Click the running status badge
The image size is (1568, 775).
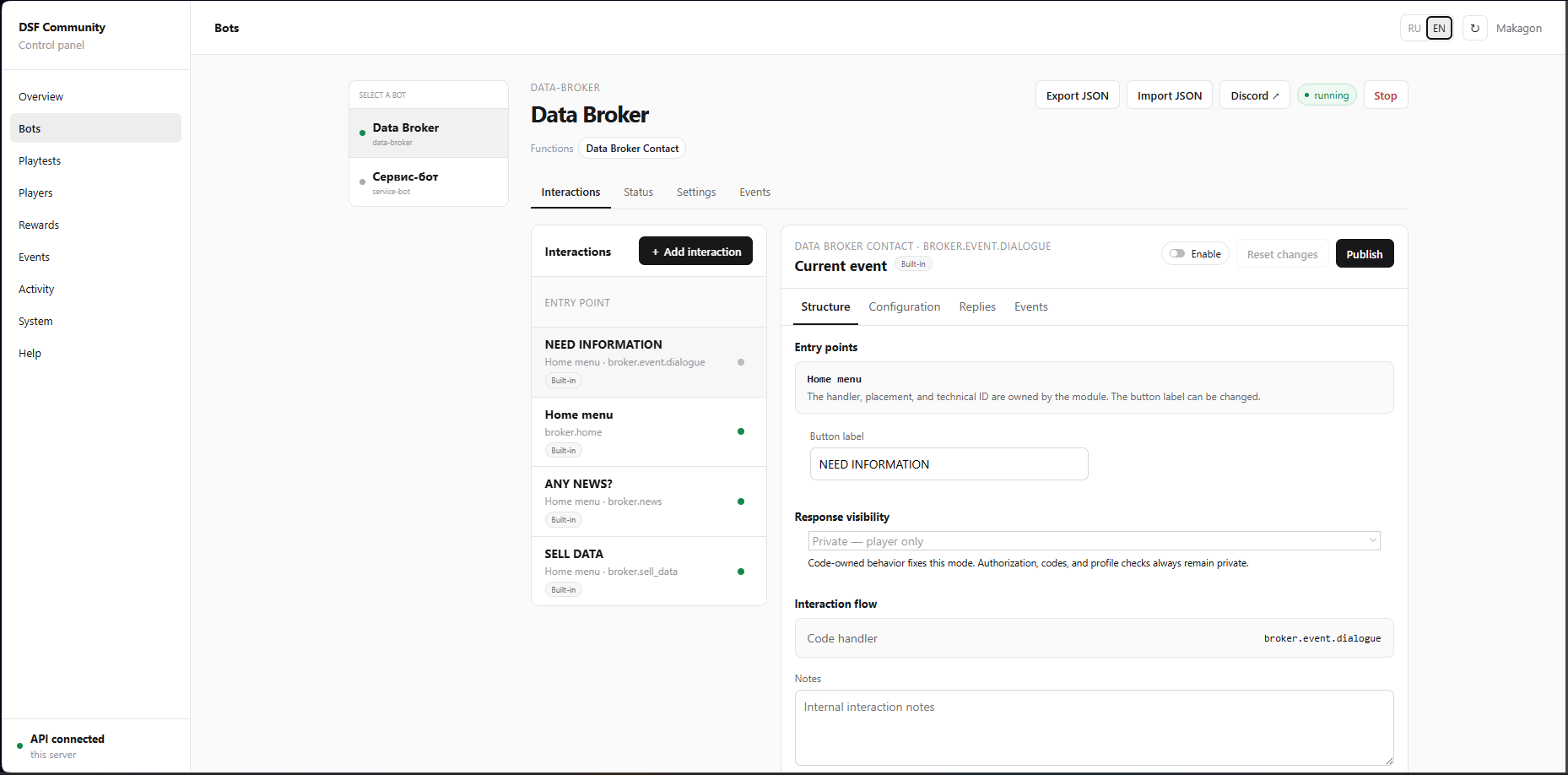point(1327,95)
